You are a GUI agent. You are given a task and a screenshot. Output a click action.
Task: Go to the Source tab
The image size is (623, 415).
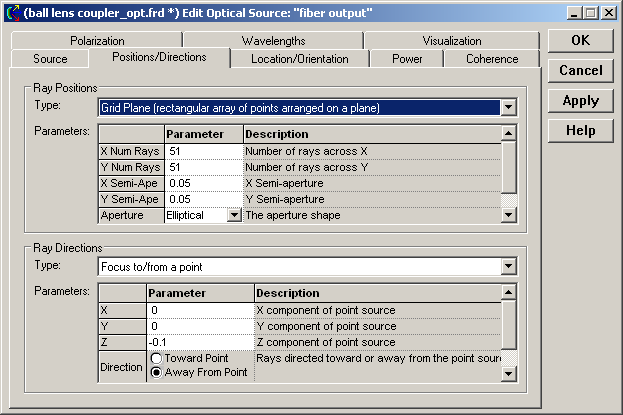point(50,59)
